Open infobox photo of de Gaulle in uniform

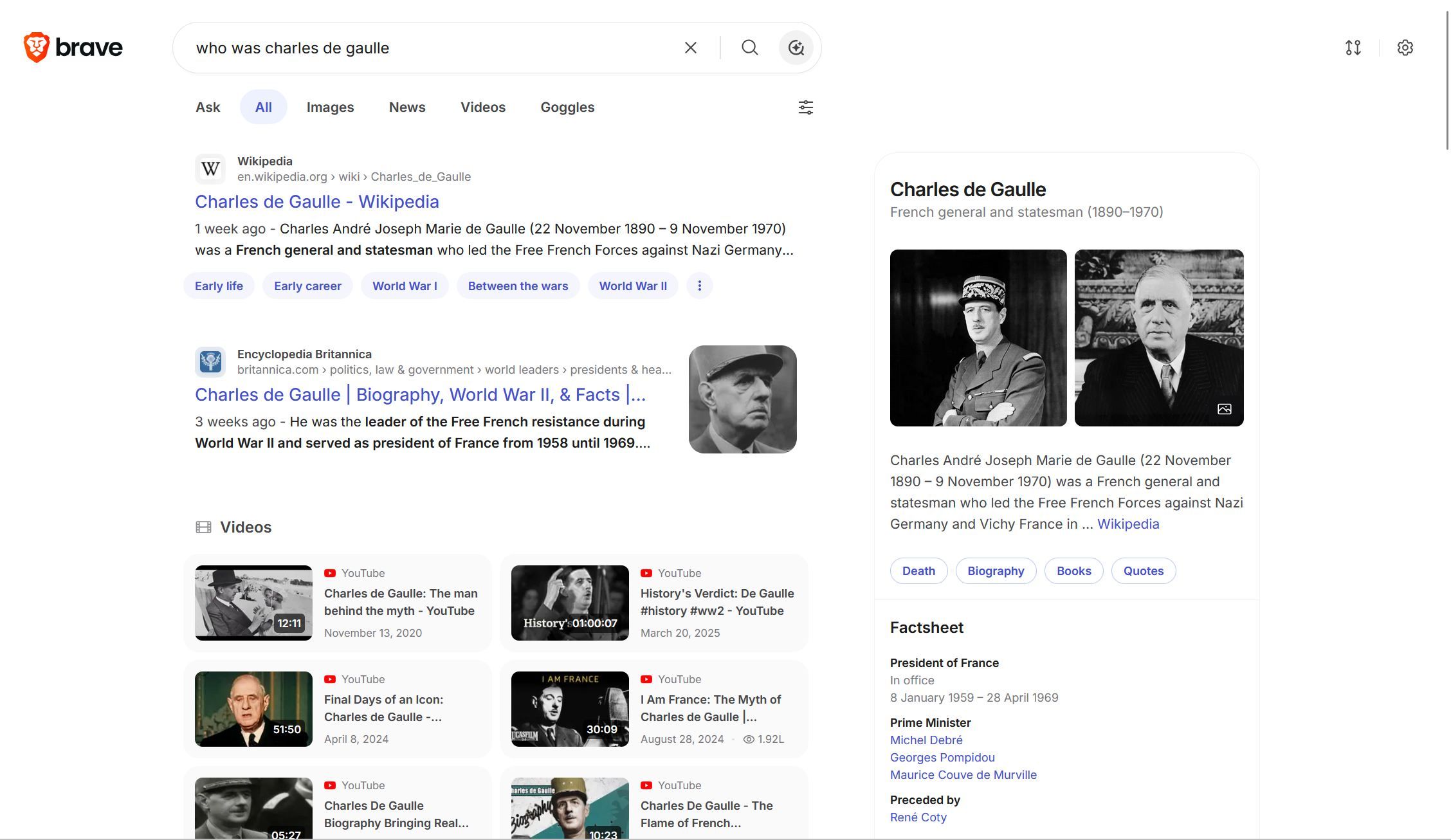coord(978,338)
